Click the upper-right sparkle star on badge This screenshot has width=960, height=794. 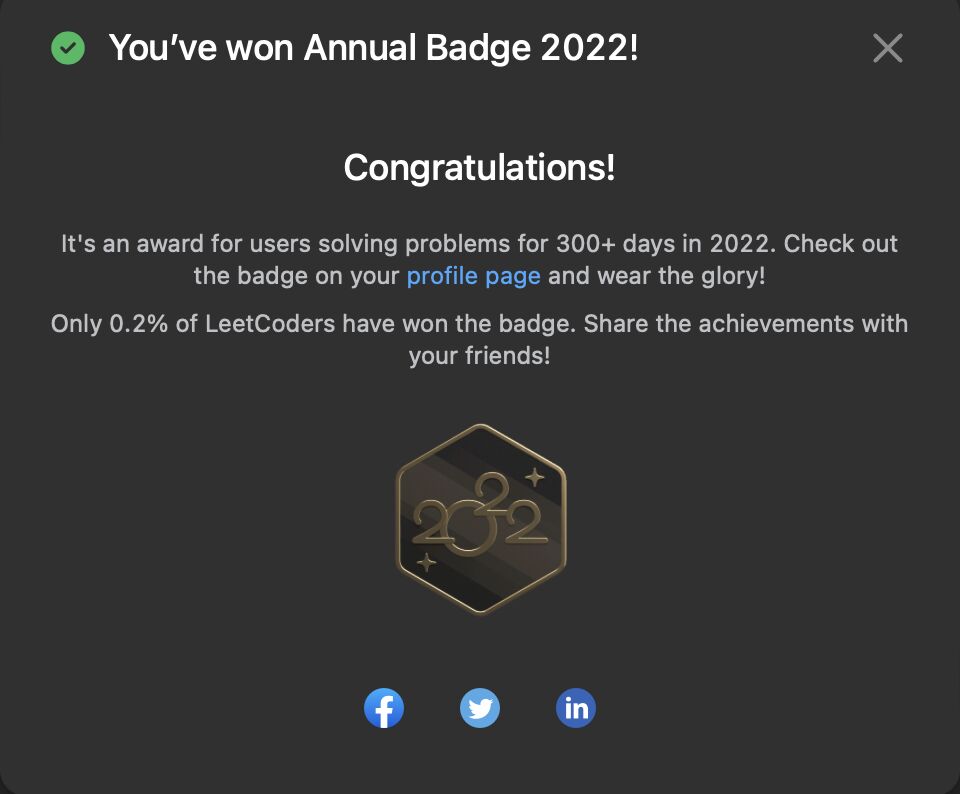[535, 477]
